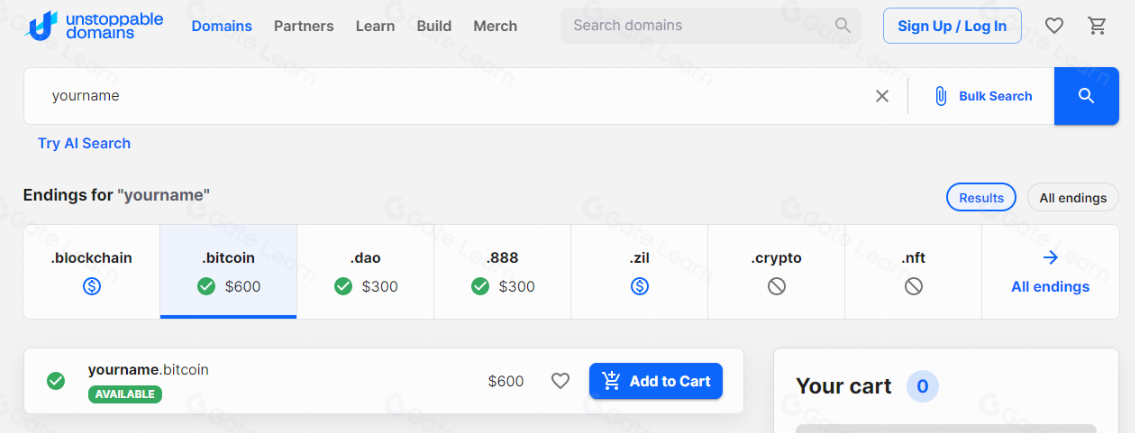
Task: Select the .blockchain ending tile
Action: pos(91,272)
